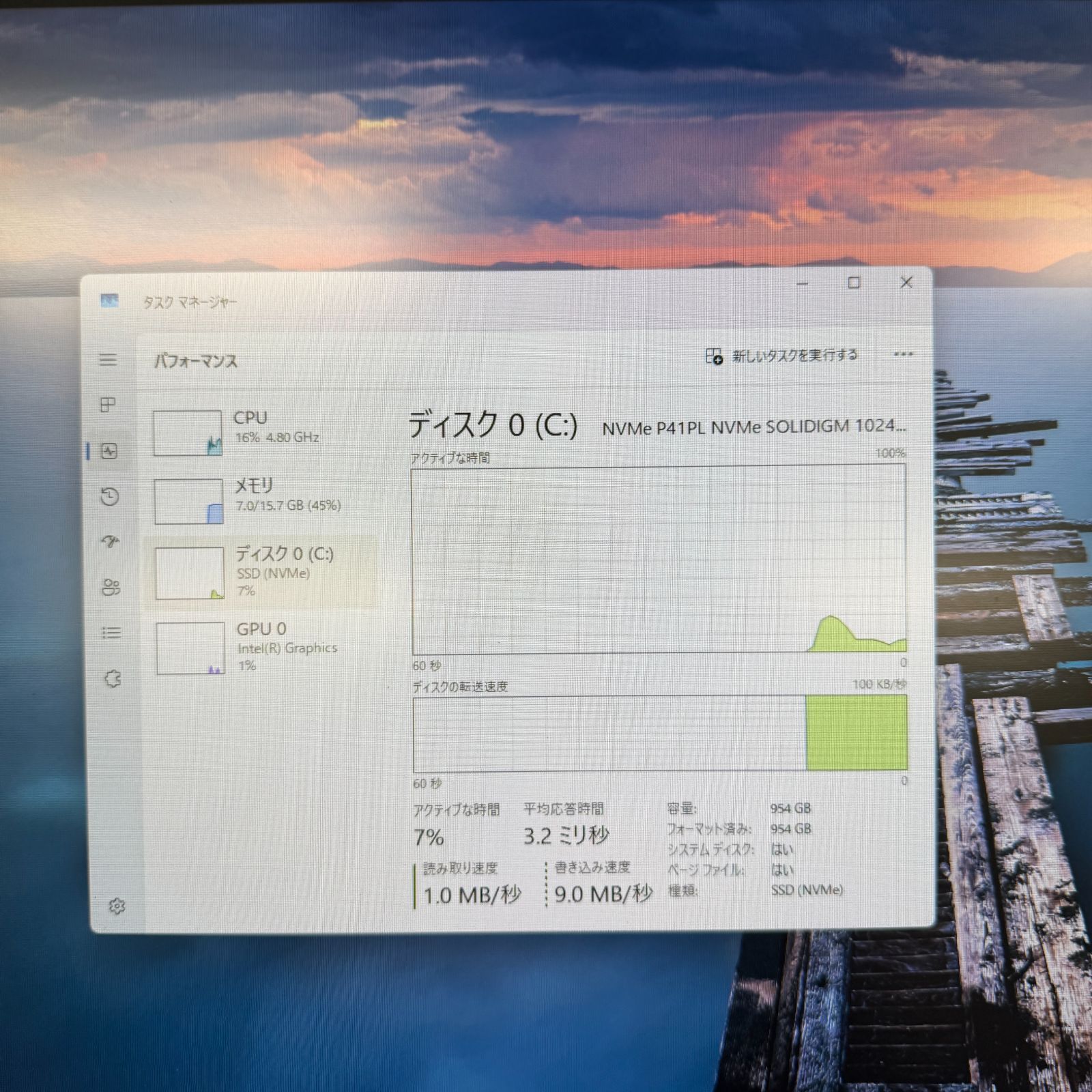Click the 書き込み速度 label
This screenshot has height=1092, width=1092.
coord(592,867)
